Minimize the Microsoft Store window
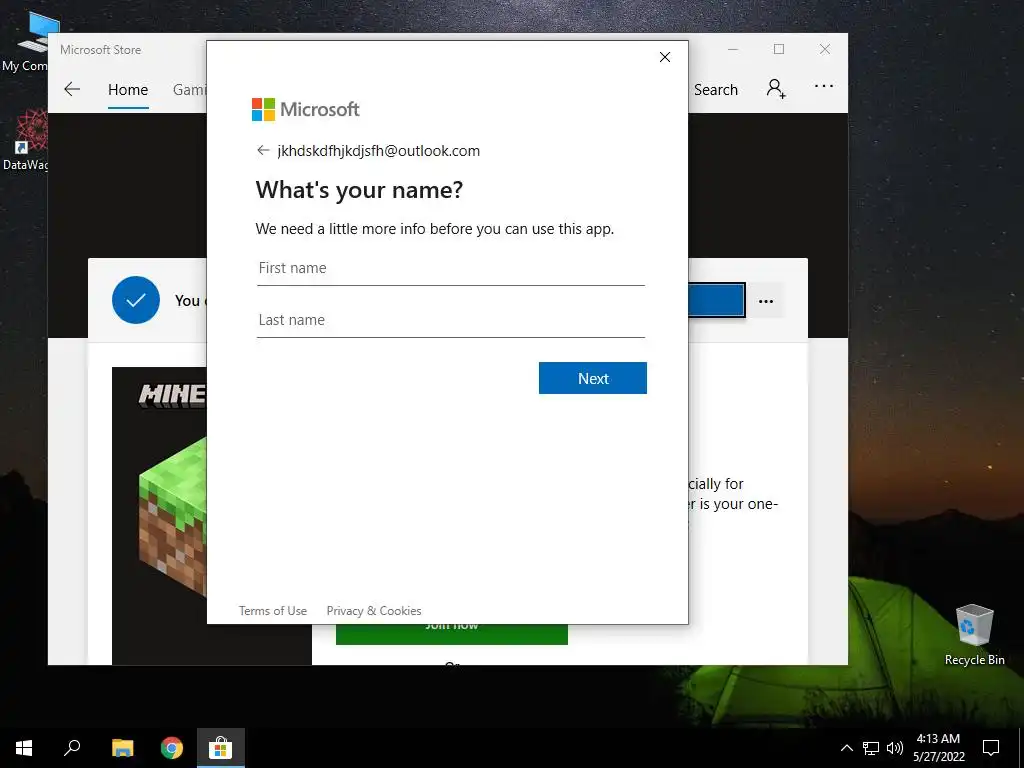1024x768 pixels. point(733,50)
